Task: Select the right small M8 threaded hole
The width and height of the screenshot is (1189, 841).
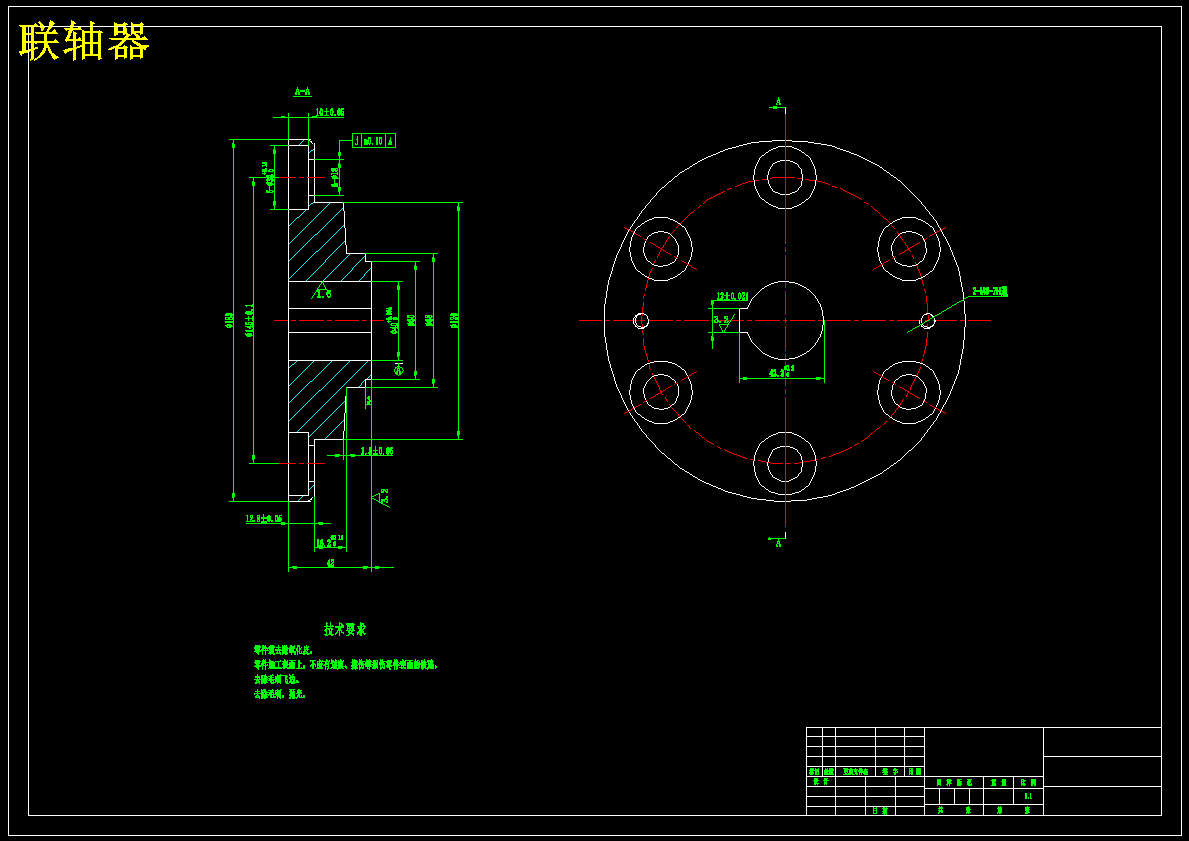Action: (x=927, y=321)
